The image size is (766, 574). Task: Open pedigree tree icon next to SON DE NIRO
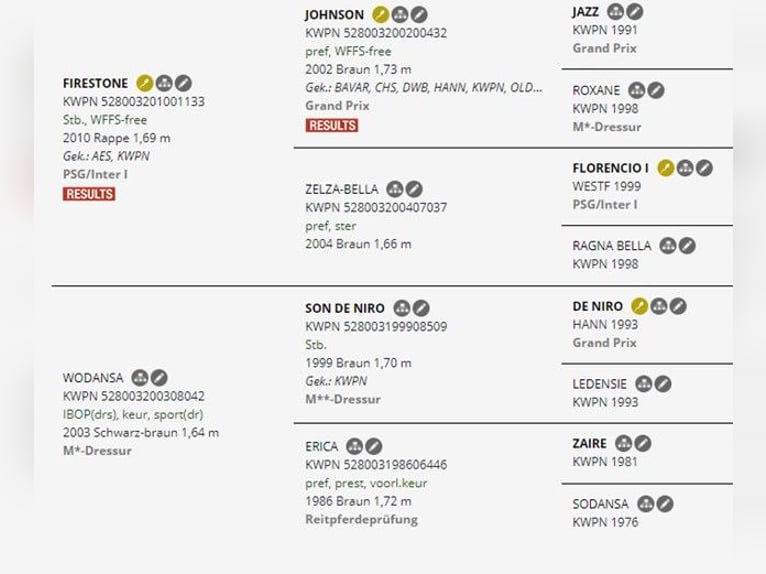point(402,308)
